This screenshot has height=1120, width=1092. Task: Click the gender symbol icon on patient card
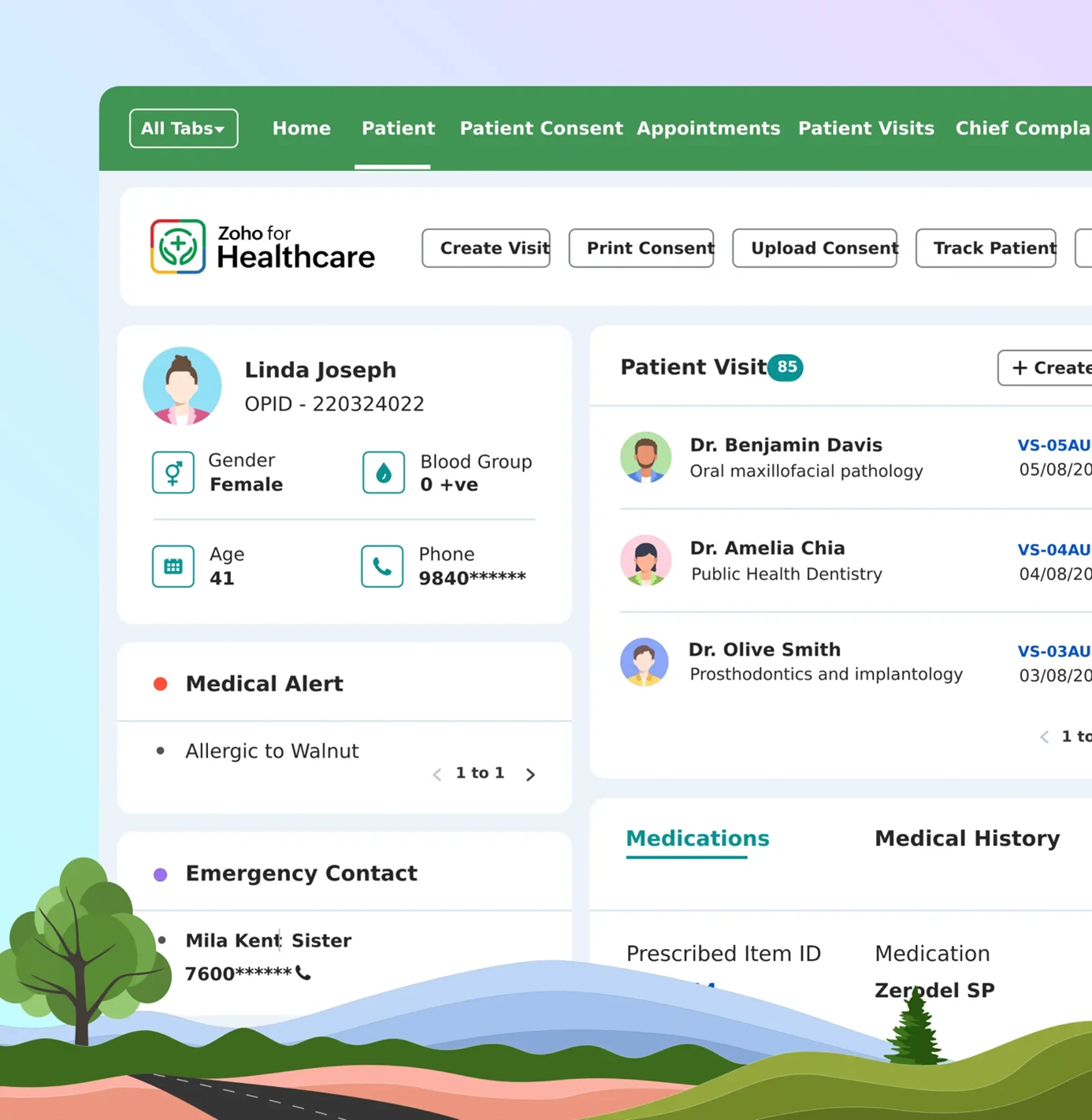(x=173, y=472)
